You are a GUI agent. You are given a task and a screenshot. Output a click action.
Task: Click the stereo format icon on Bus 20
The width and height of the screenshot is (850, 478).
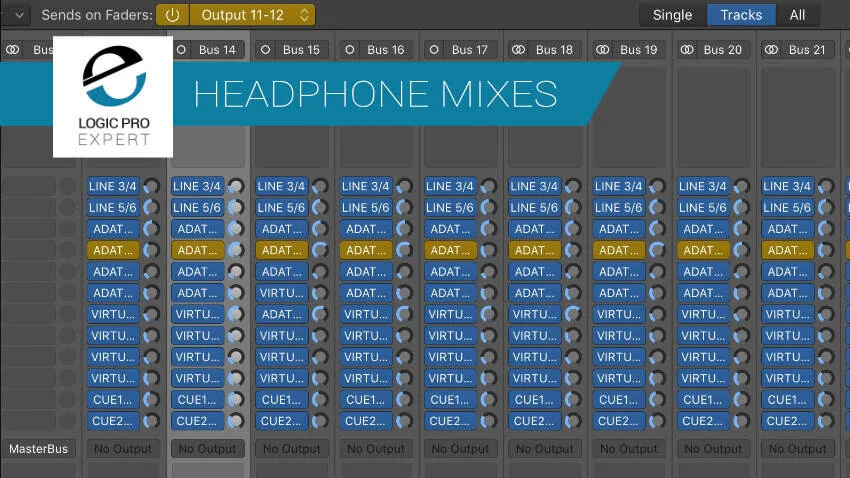[687, 50]
